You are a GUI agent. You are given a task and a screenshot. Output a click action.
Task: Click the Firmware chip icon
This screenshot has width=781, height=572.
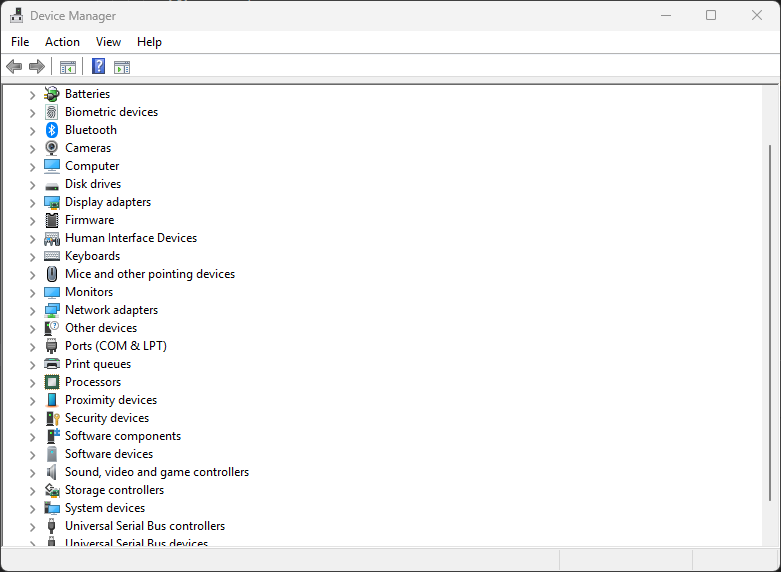(52, 220)
